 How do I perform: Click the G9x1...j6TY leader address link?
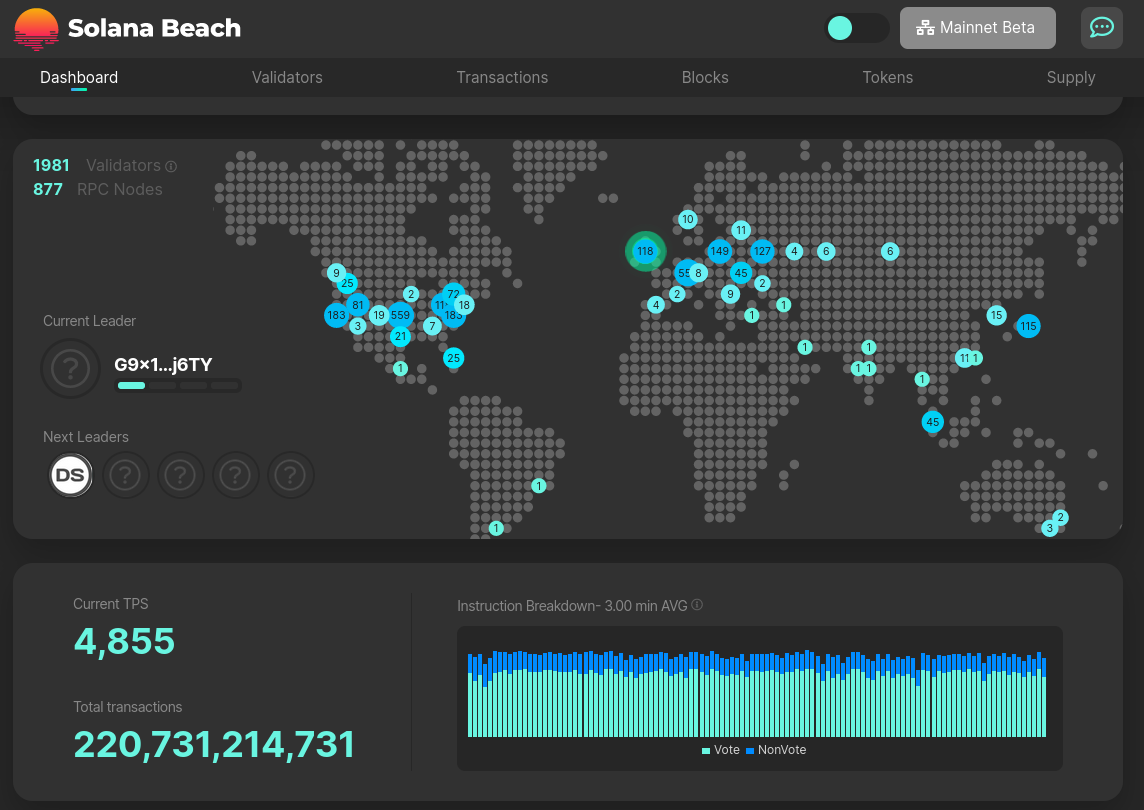tap(164, 365)
